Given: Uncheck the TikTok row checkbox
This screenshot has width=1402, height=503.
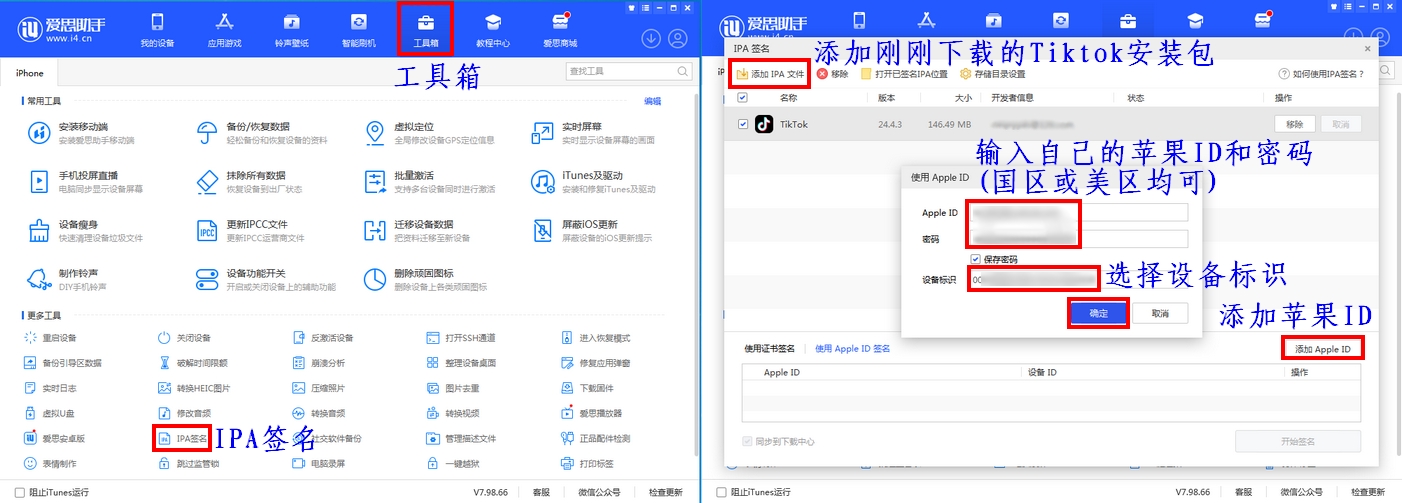Looking at the screenshot, I should [741, 124].
